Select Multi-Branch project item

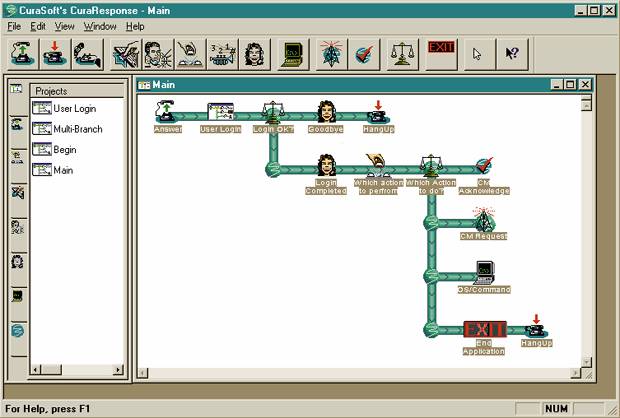pyautogui.click(x=77, y=129)
